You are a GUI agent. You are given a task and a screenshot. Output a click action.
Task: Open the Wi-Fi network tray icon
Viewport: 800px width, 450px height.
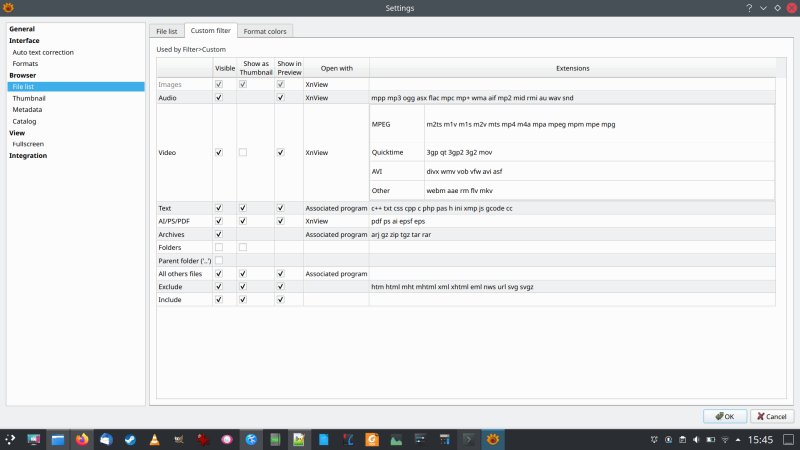click(x=724, y=439)
